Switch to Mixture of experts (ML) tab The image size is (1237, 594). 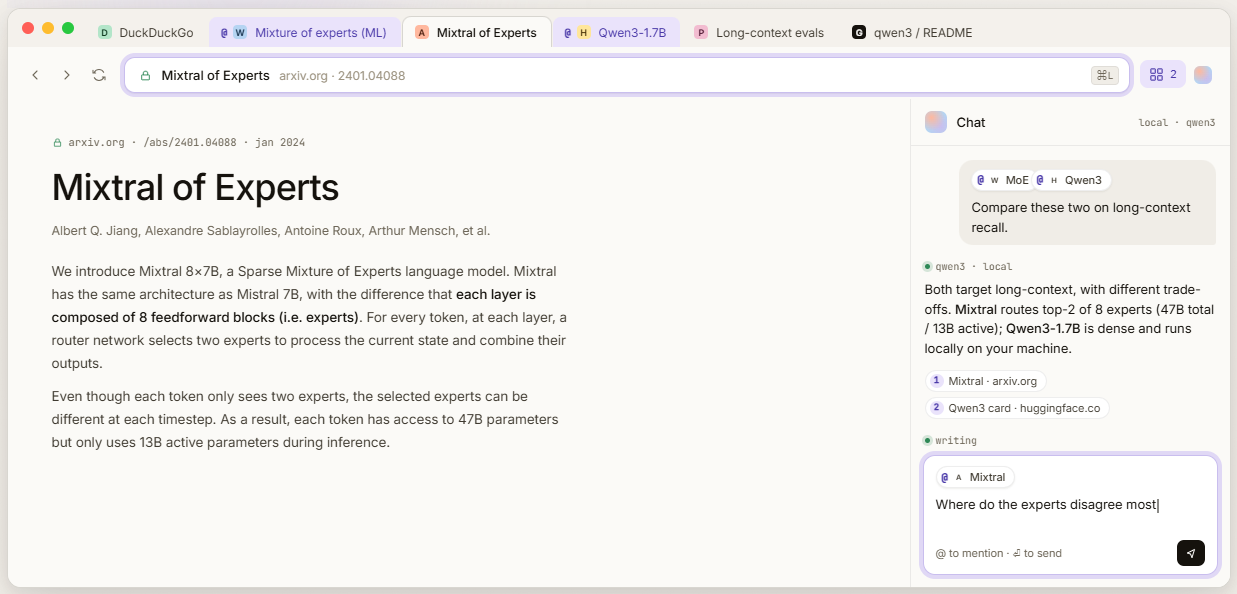coord(304,32)
